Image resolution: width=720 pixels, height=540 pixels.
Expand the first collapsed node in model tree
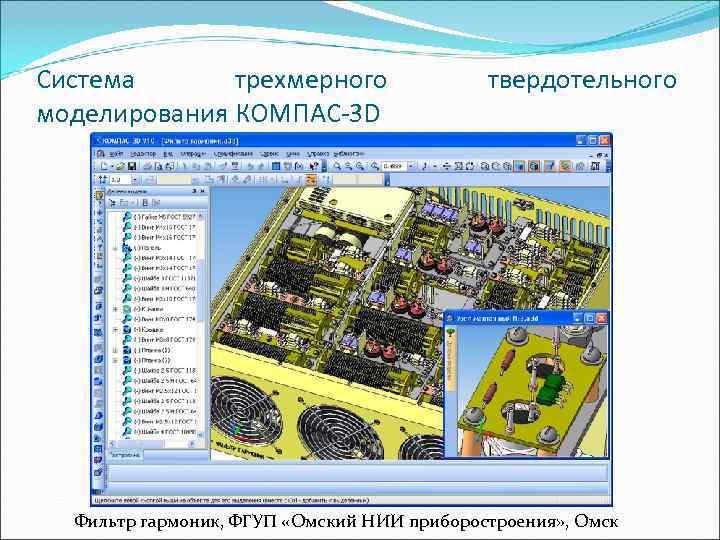pyautogui.click(x=115, y=248)
